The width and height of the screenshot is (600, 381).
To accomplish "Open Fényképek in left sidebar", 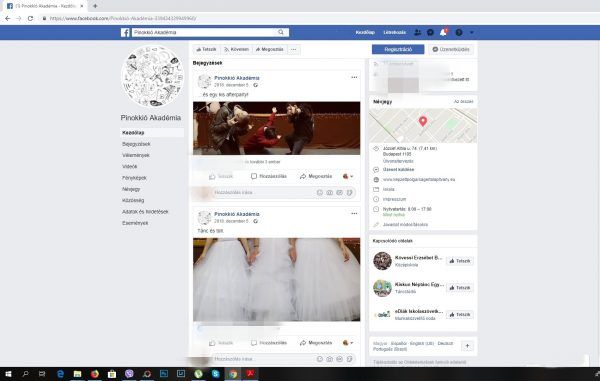I will (134, 178).
